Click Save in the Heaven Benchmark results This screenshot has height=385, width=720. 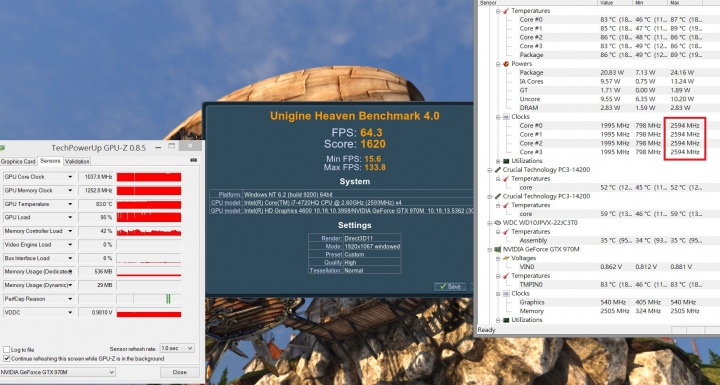coord(450,287)
